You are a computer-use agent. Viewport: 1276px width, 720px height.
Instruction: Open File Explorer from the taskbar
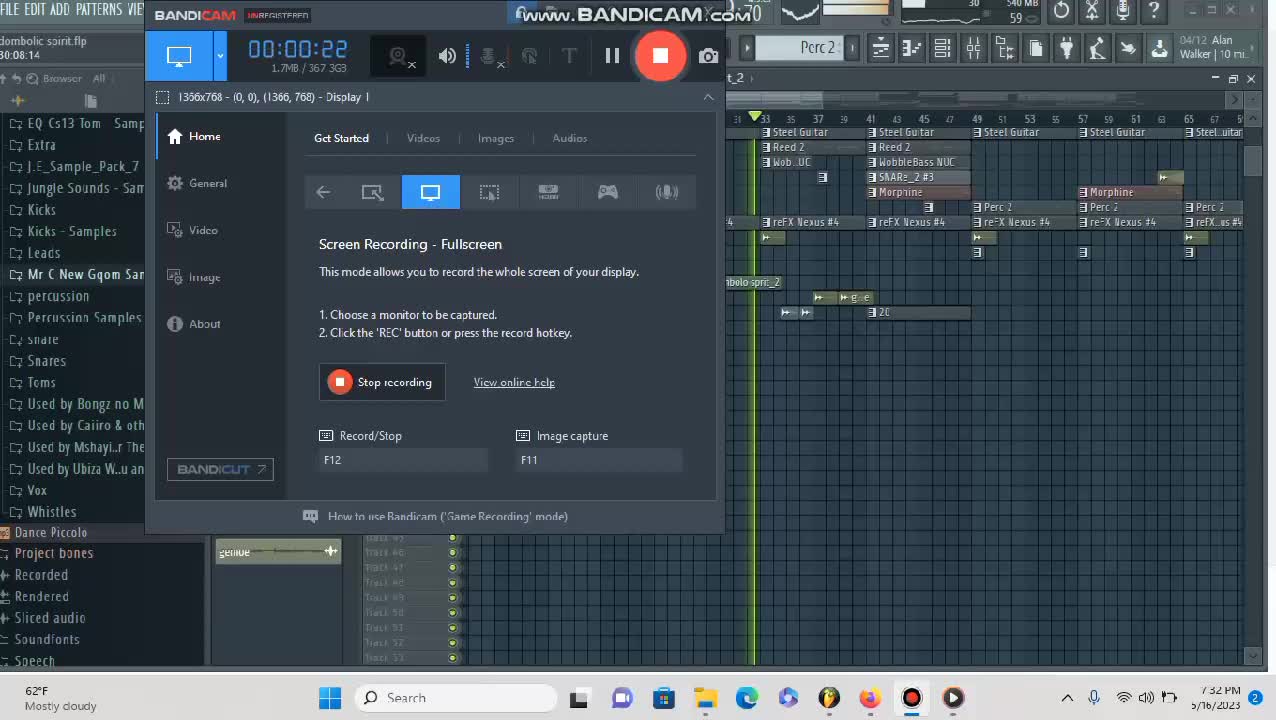pyautogui.click(x=706, y=698)
